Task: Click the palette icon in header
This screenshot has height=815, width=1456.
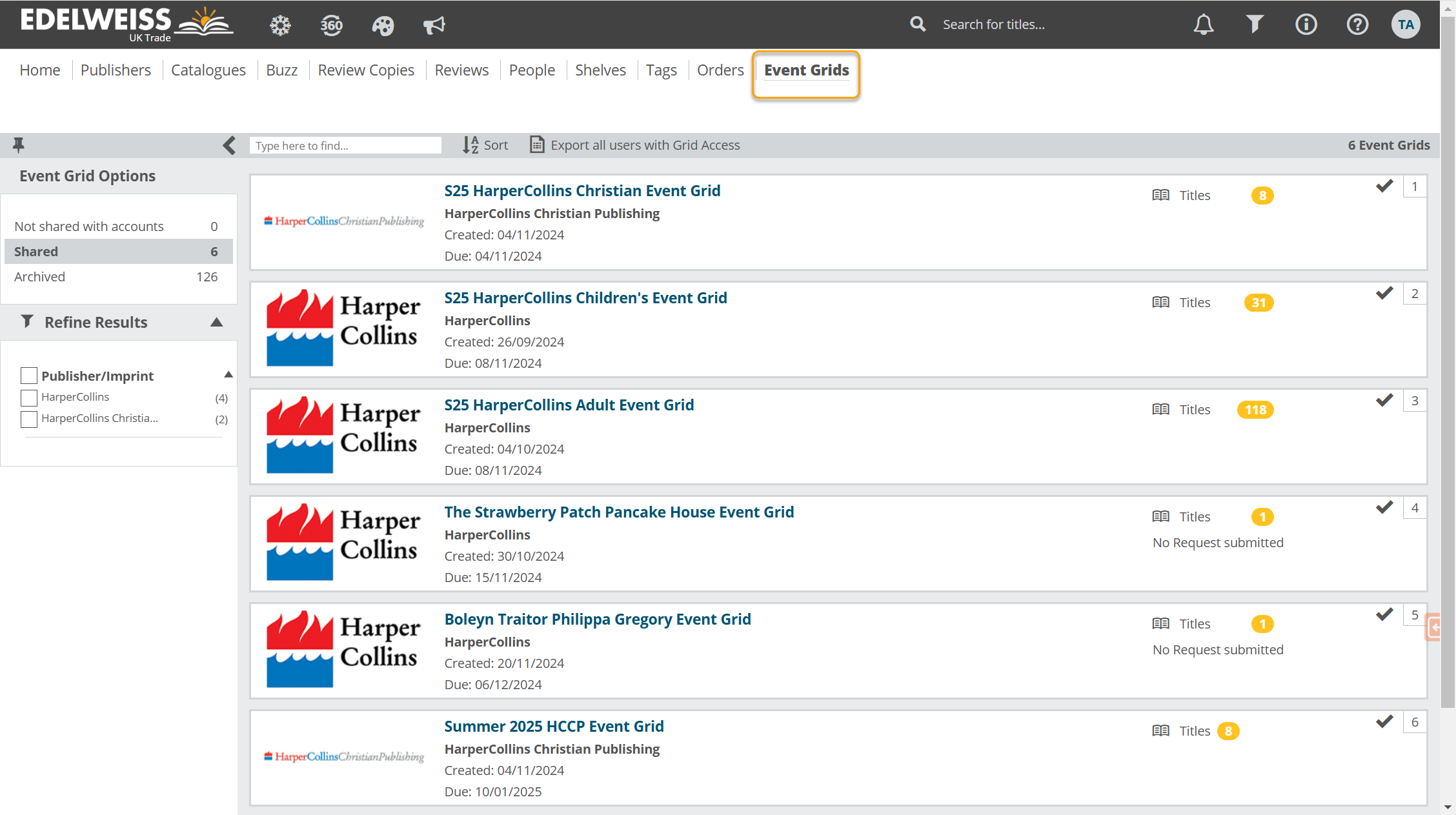Action: pyautogui.click(x=383, y=25)
